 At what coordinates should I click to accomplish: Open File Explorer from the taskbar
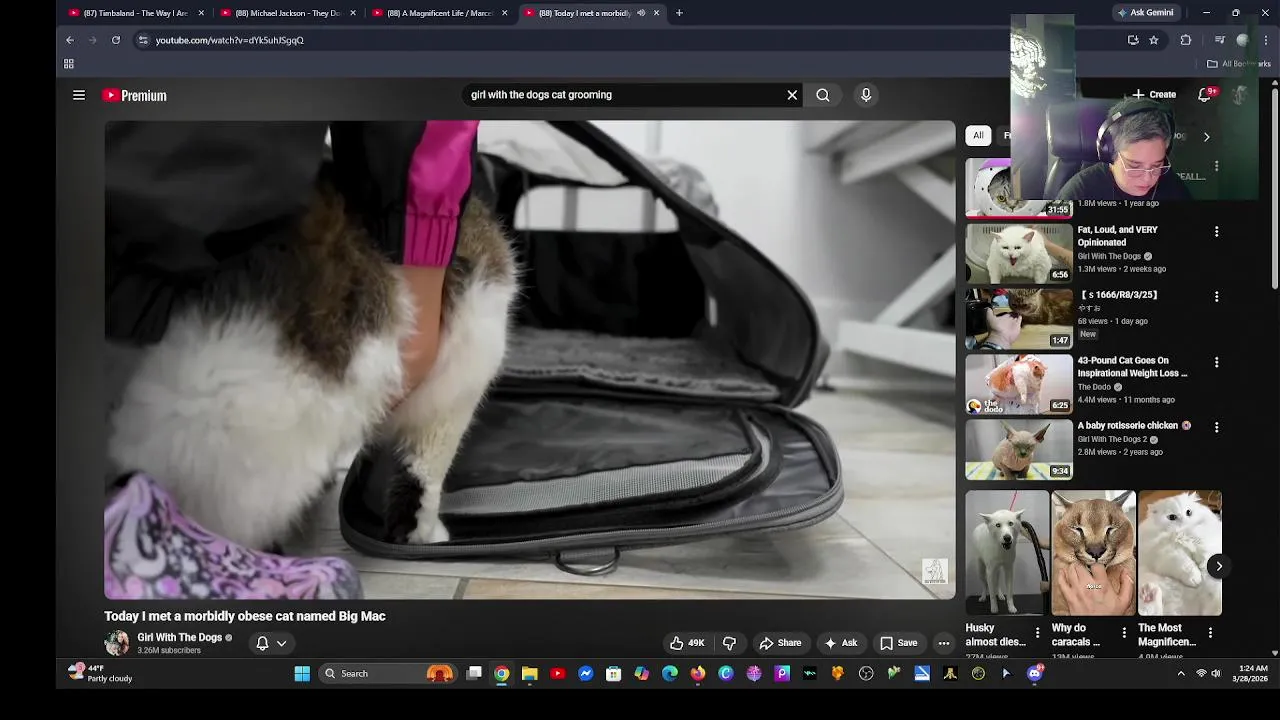point(530,674)
